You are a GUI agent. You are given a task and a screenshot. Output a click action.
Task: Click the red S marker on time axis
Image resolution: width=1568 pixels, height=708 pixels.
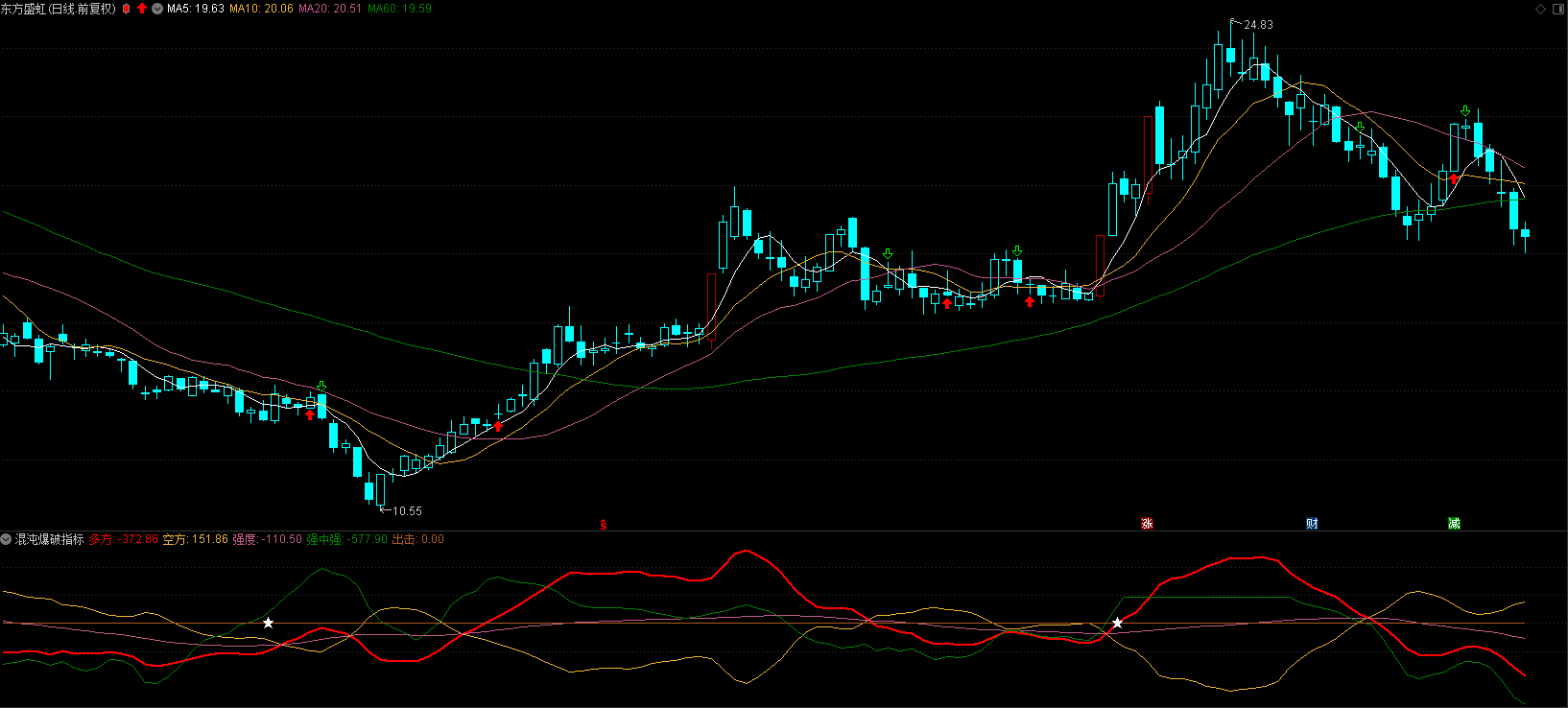603,525
